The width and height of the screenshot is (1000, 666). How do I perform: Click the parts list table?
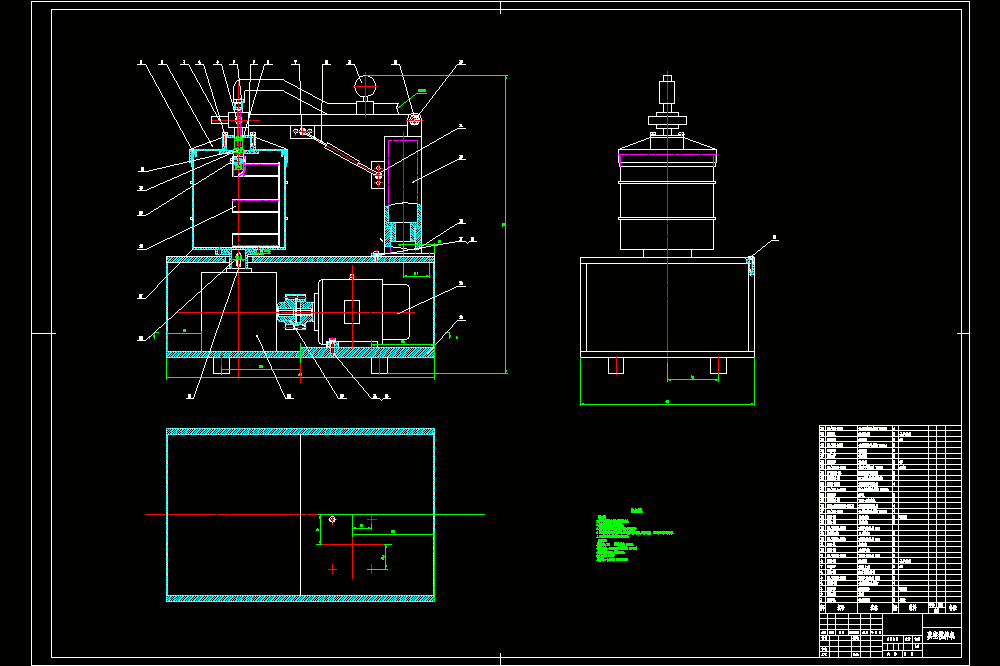click(x=890, y=518)
